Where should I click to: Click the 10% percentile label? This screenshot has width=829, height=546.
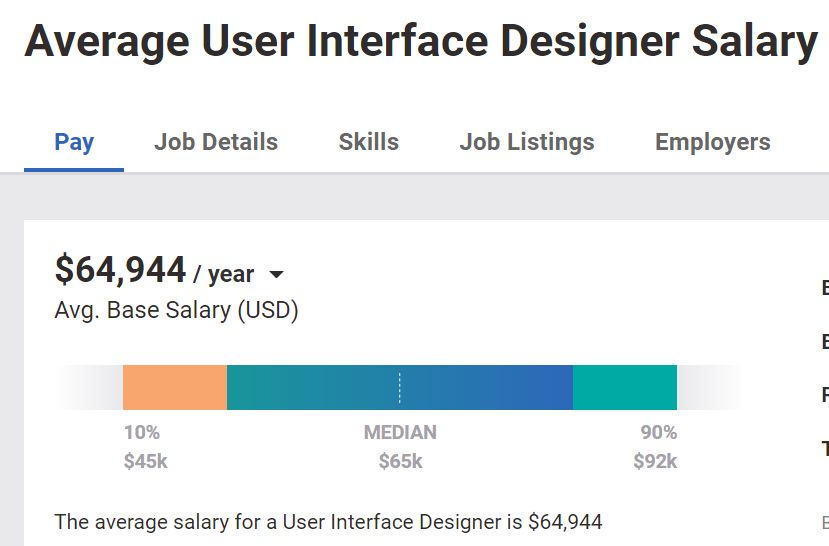coord(142,433)
